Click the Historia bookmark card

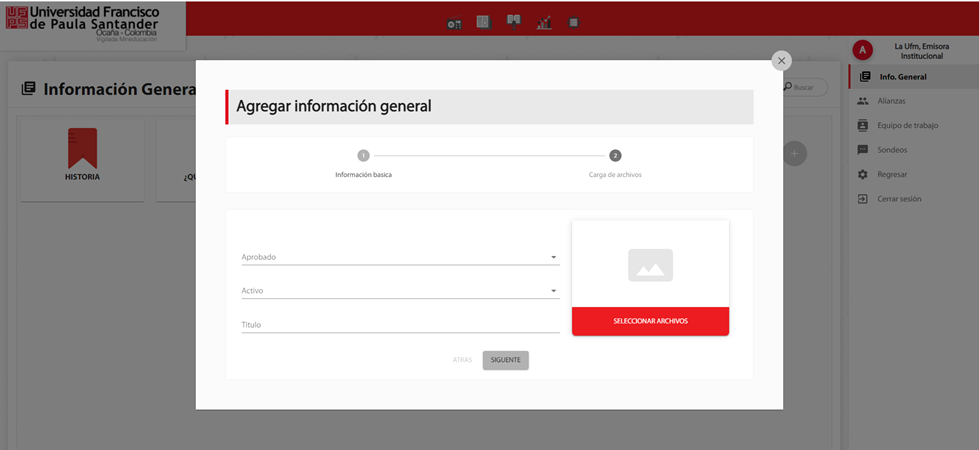tap(82, 159)
